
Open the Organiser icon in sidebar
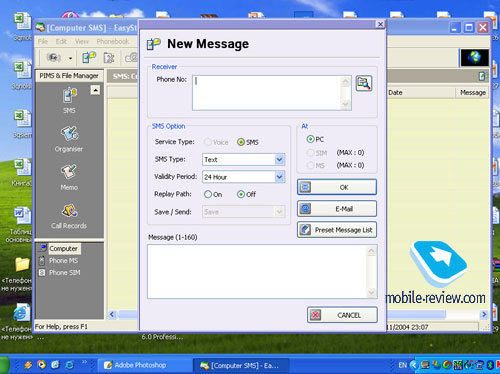pyautogui.click(x=69, y=133)
